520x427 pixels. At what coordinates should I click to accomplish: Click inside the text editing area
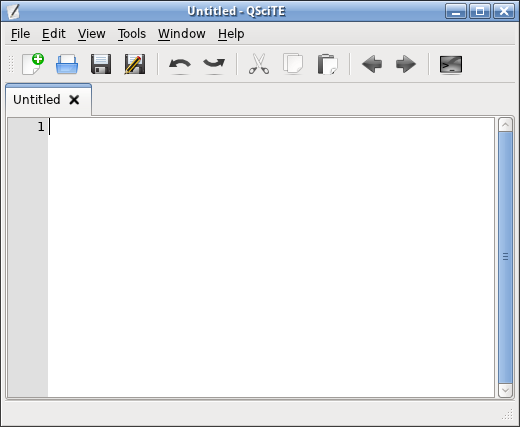(271, 257)
